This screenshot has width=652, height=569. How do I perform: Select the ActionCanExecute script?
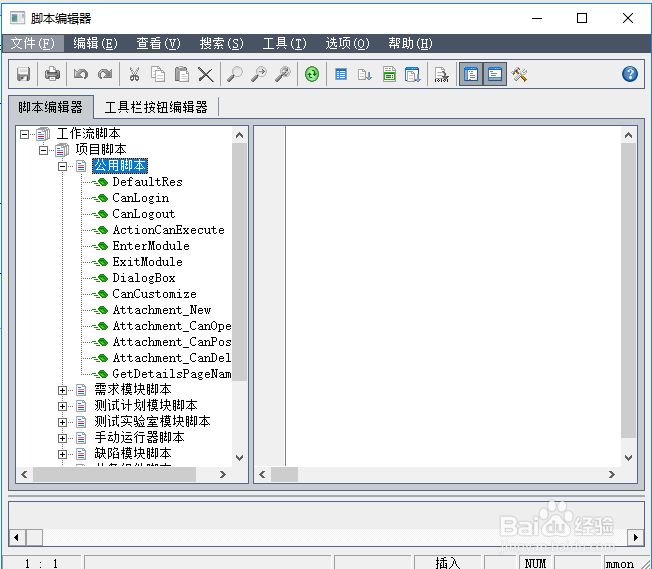(168, 230)
